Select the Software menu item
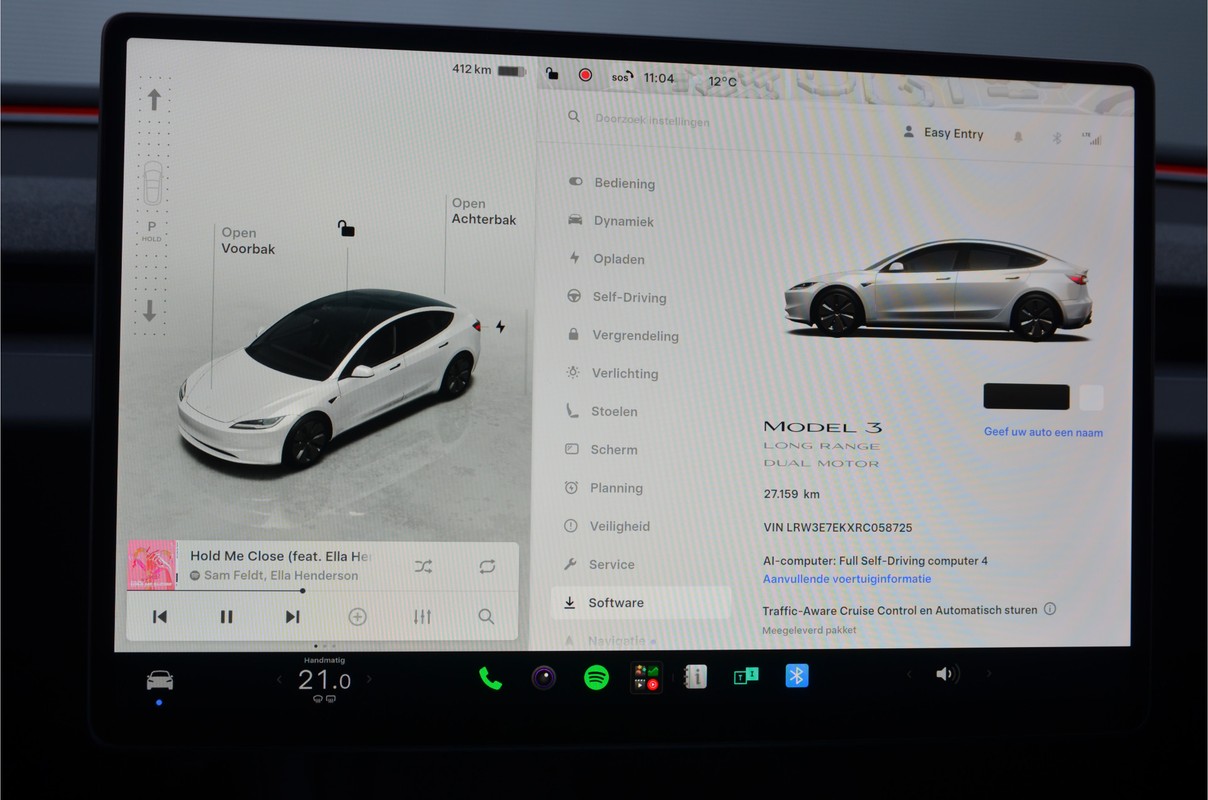The height and width of the screenshot is (800, 1208). pos(641,603)
